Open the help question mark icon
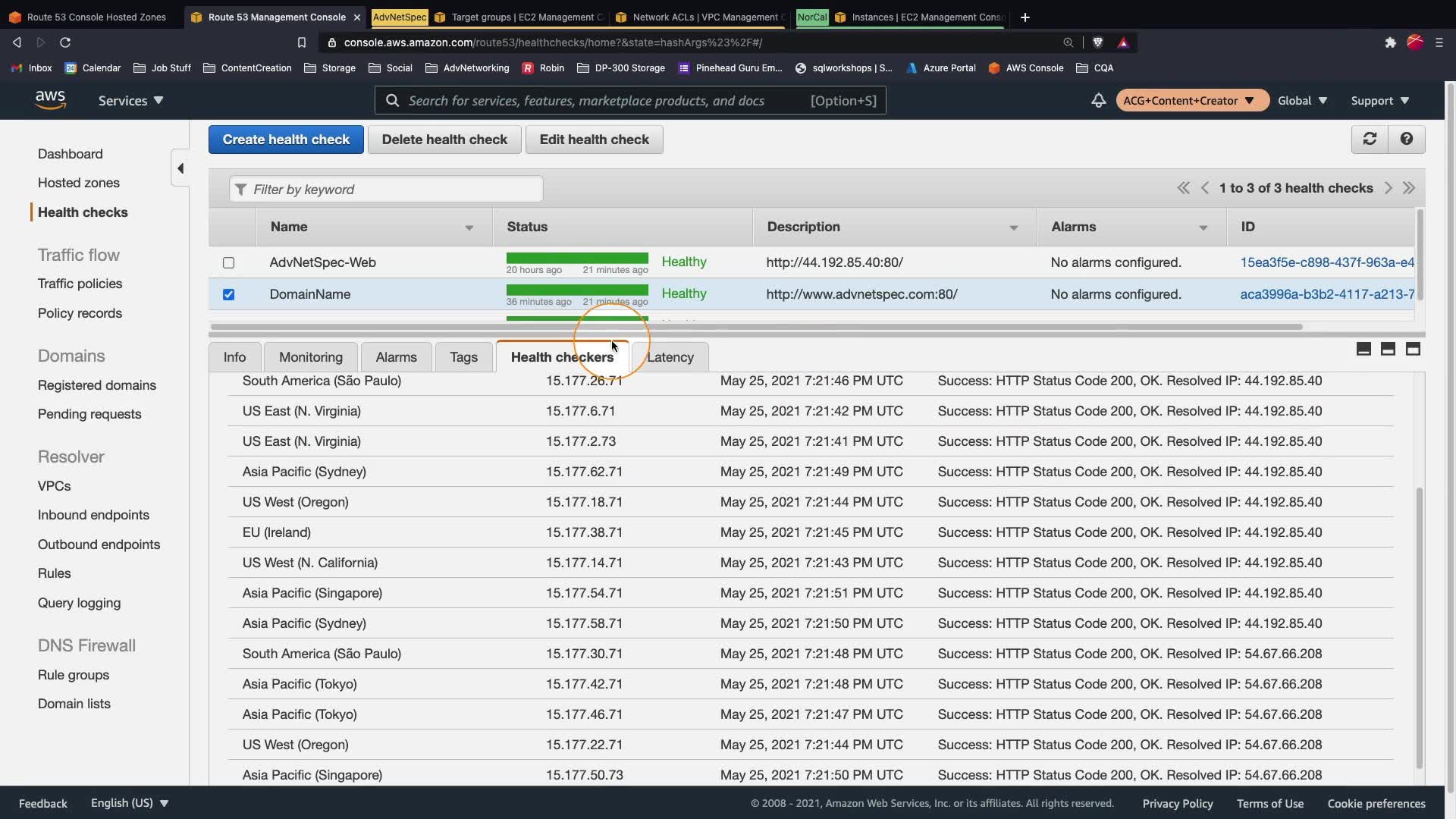Viewport: 1456px width, 819px height. click(x=1407, y=139)
